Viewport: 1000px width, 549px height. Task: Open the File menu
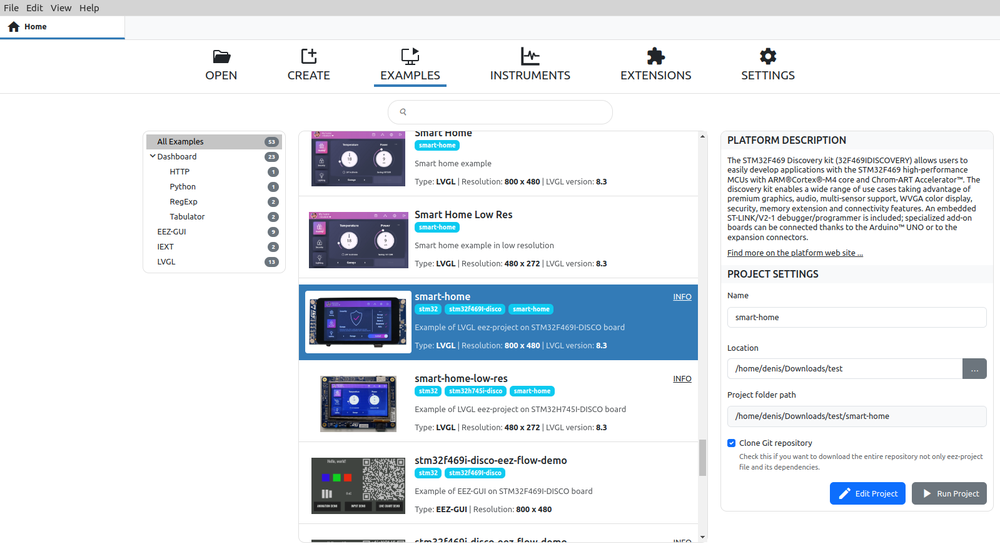click(11, 8)
